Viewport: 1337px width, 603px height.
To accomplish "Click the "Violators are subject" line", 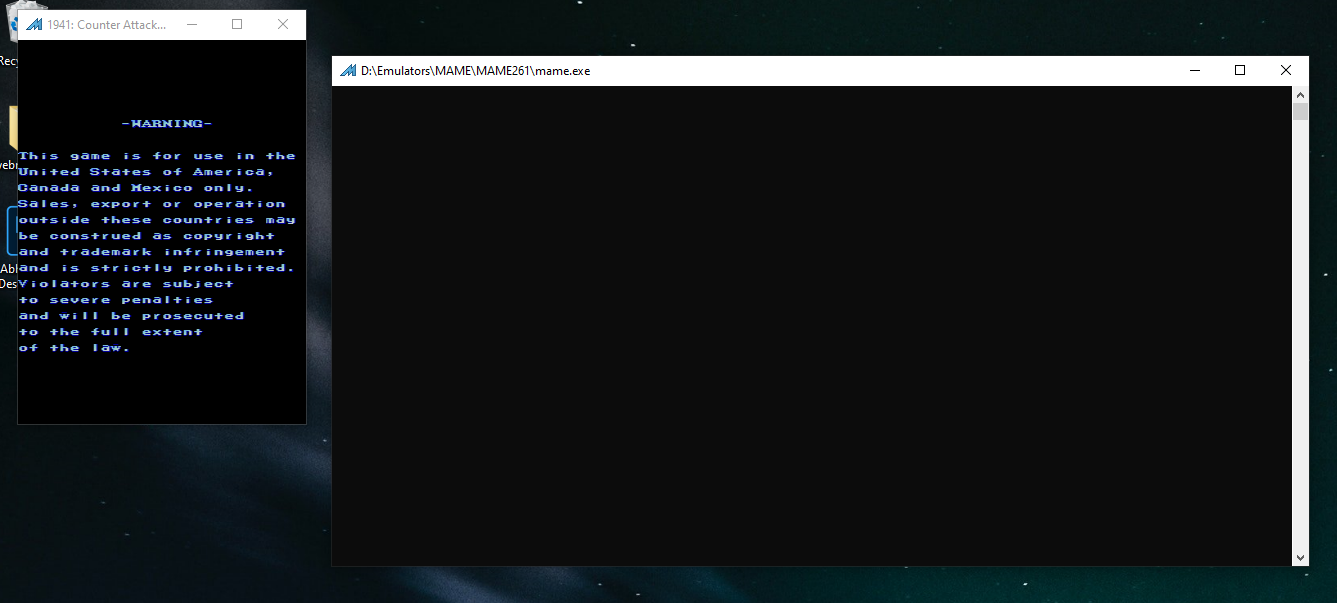I will pyautogui.click(x=126, y=284).
